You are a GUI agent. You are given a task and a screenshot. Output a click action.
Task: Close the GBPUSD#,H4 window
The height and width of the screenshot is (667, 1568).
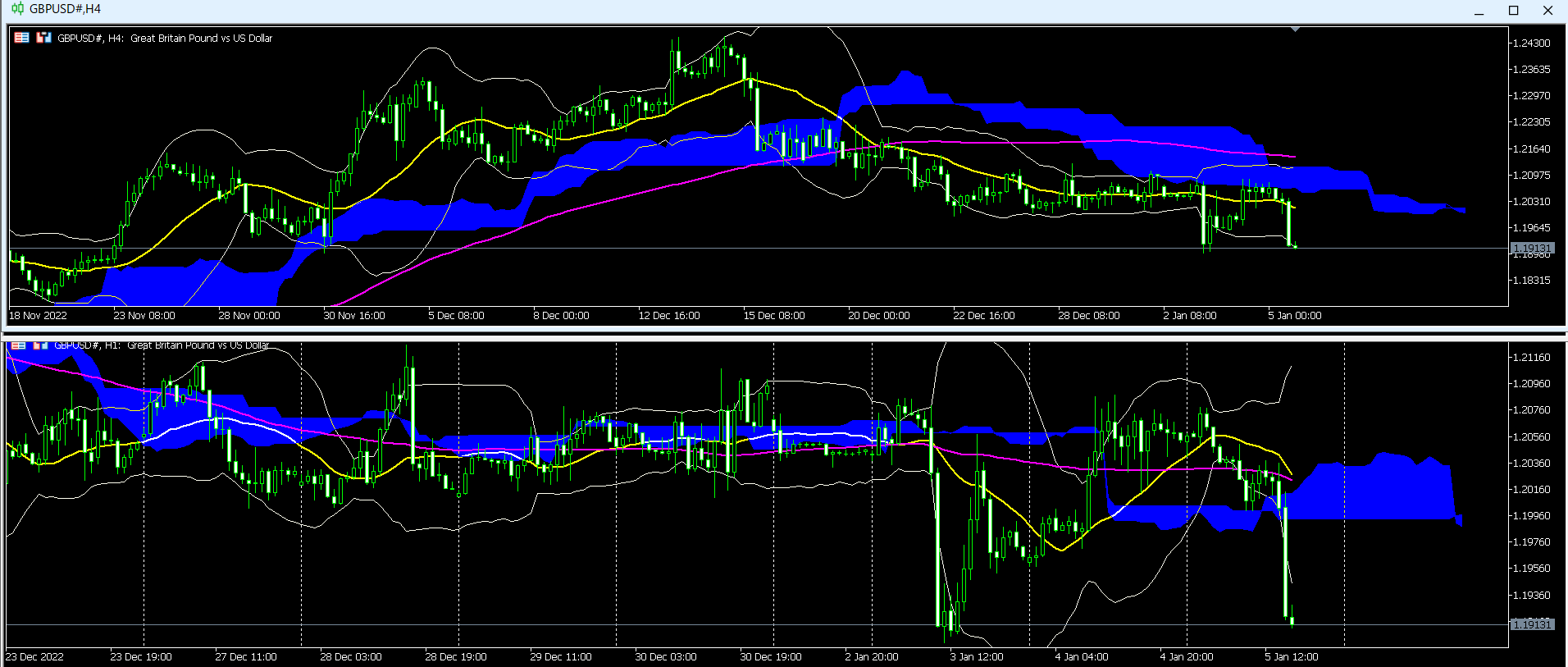(1548, 11)
